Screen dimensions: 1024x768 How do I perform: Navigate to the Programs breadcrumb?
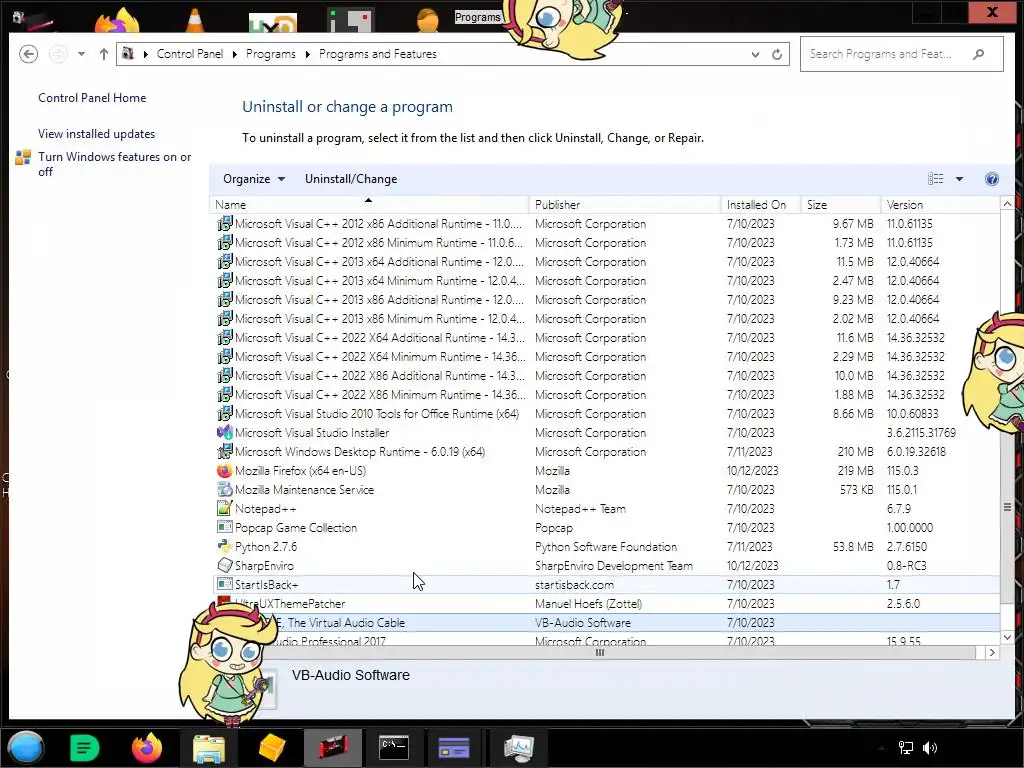[270, 54]
